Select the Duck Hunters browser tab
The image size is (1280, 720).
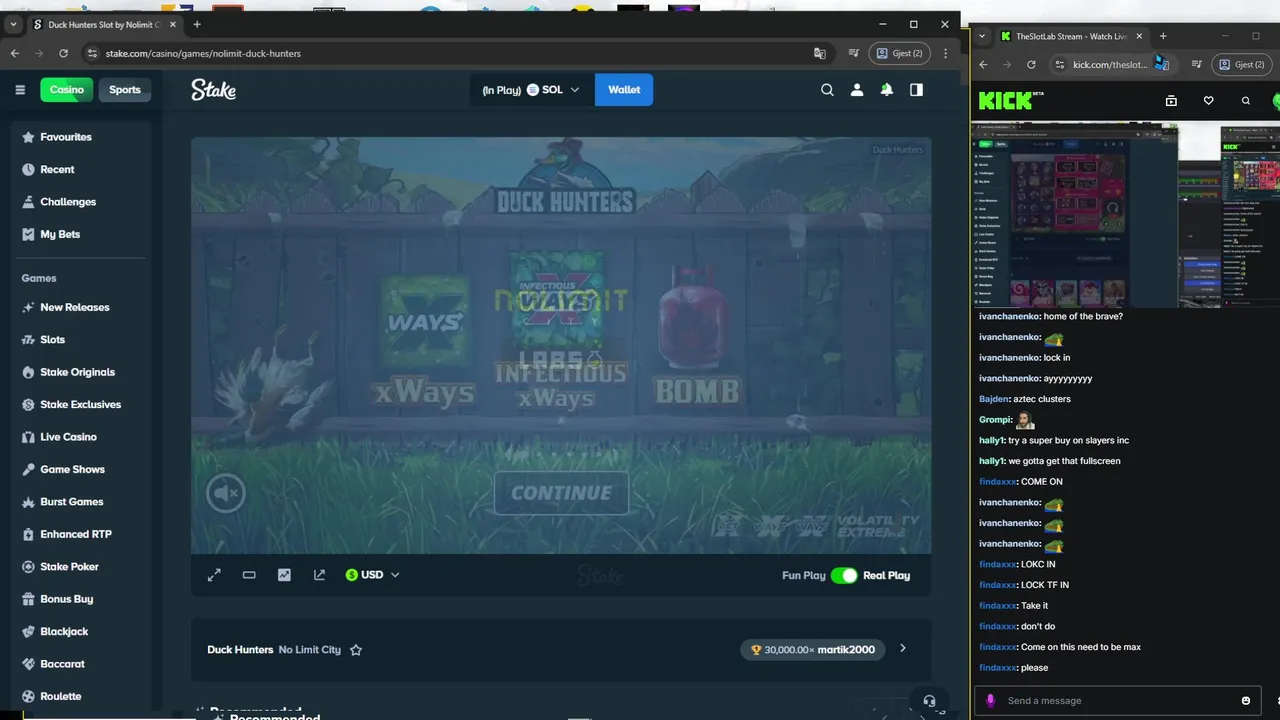(x=103, y=24)
